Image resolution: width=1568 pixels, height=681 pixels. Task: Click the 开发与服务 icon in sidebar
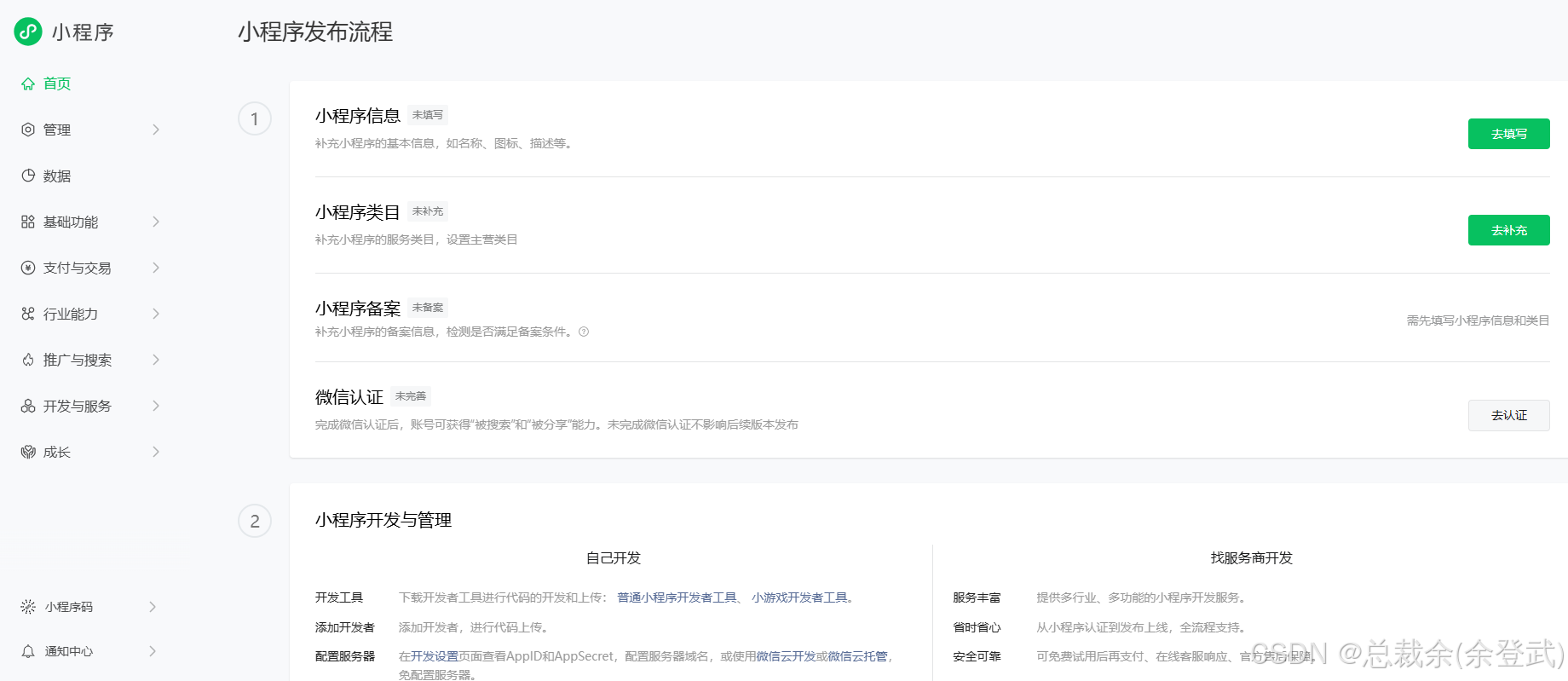click(x=28, y=406)
